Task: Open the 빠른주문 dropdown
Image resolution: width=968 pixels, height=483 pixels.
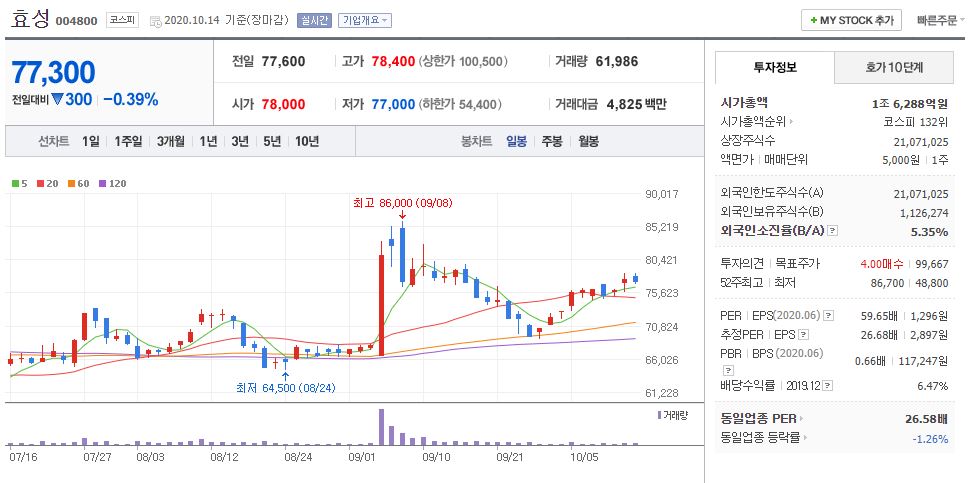Action: click(941, 20)
